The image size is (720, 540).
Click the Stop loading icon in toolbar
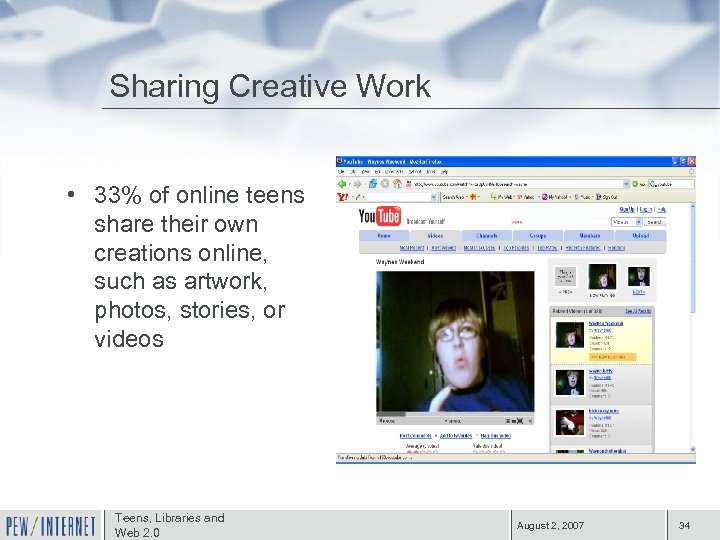coord(385,184)
